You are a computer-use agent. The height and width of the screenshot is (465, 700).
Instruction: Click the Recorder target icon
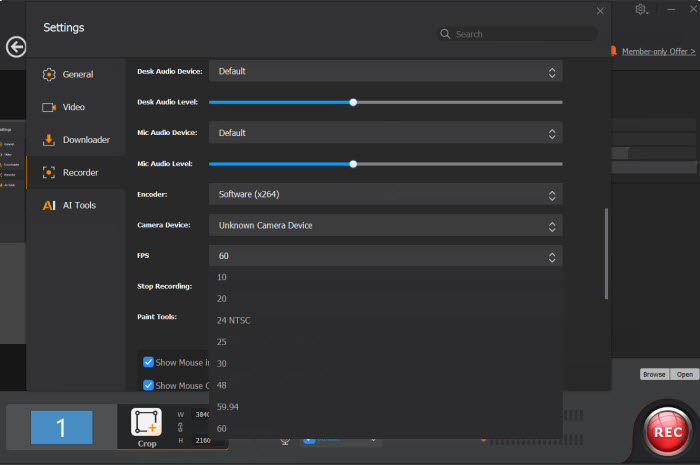49,172
